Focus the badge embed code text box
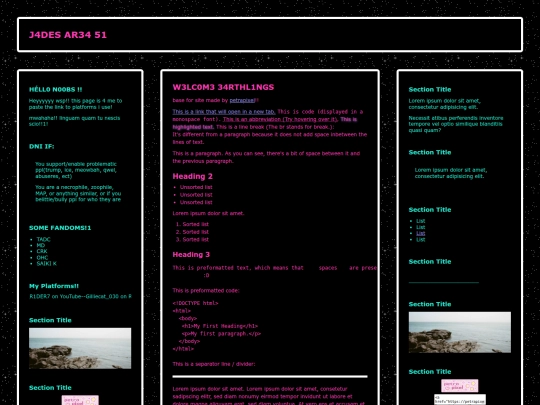The width and height of the screenshot is (540, 405). 459,399
